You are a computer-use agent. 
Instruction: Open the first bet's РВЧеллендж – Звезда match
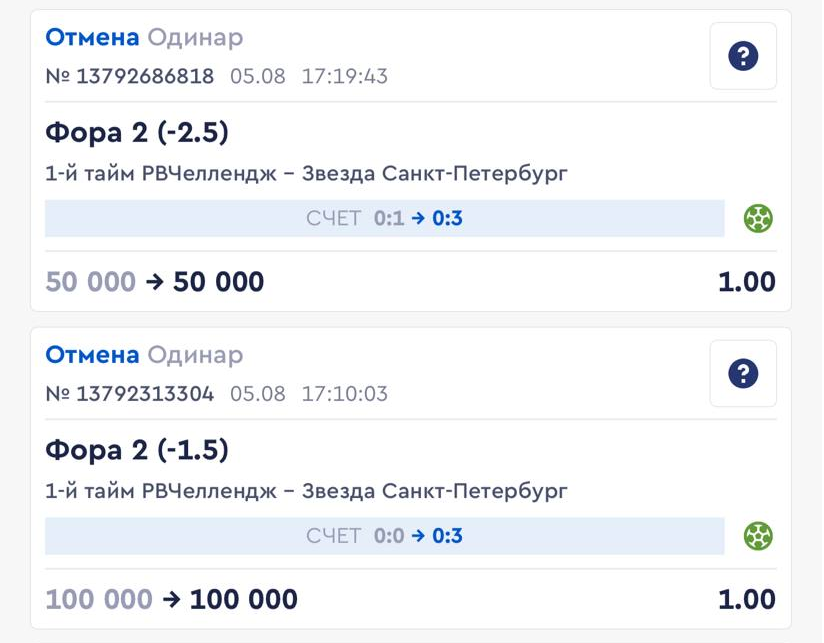click(x=306, y=174)
